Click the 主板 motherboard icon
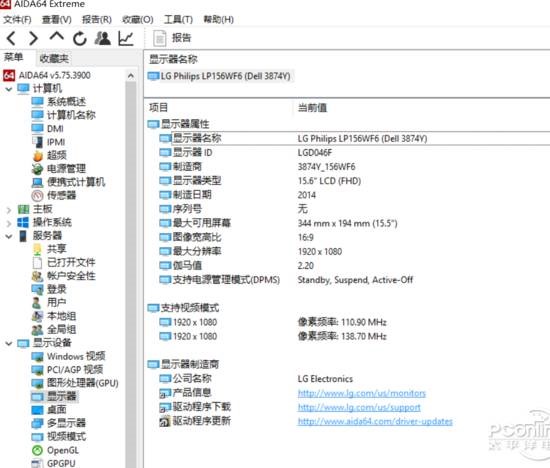This screenshot has height=468, width=550. coord(23,209)
